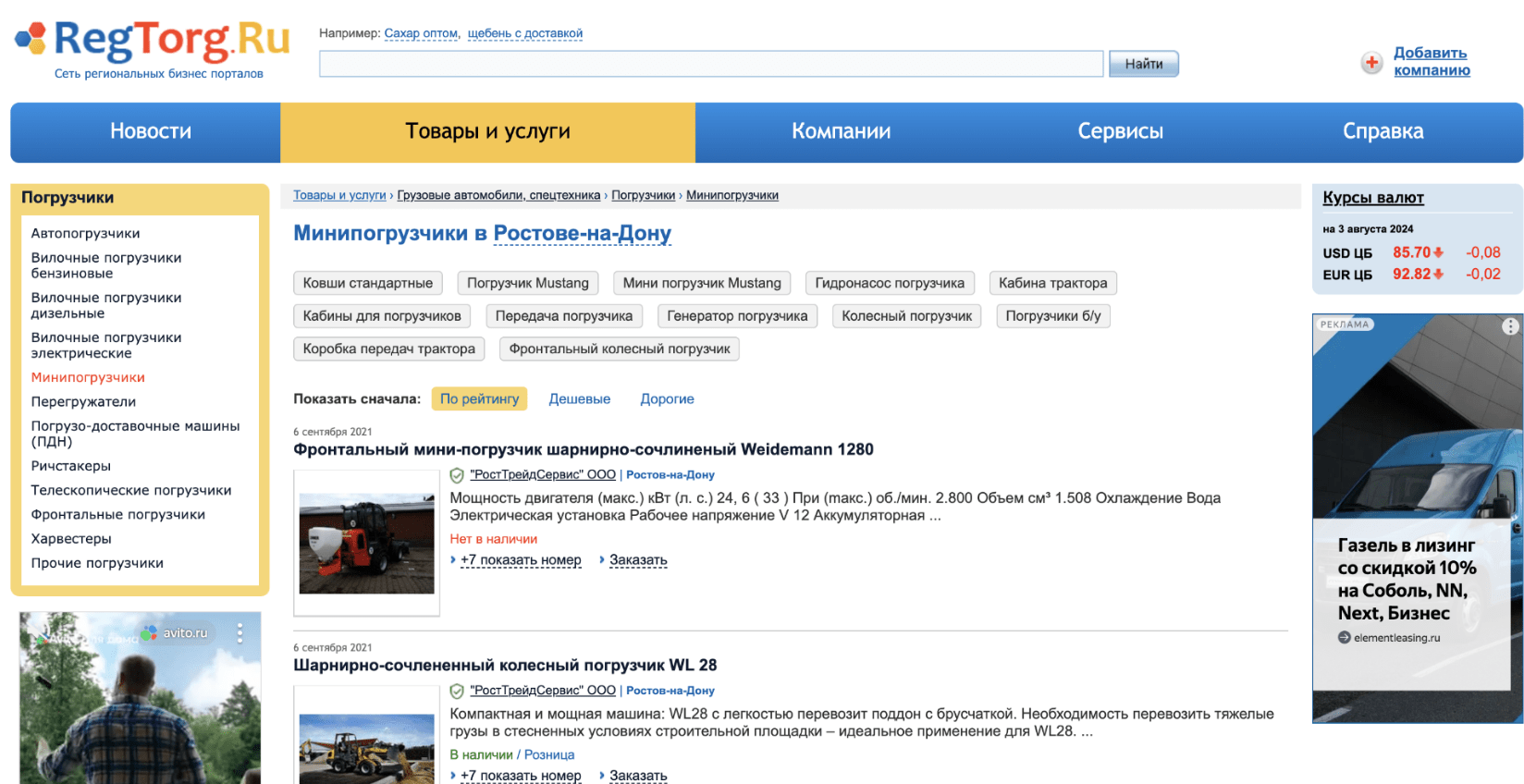Click the Мини погрузчик Mustang tag
The image size is (1524, 784).
702,283
